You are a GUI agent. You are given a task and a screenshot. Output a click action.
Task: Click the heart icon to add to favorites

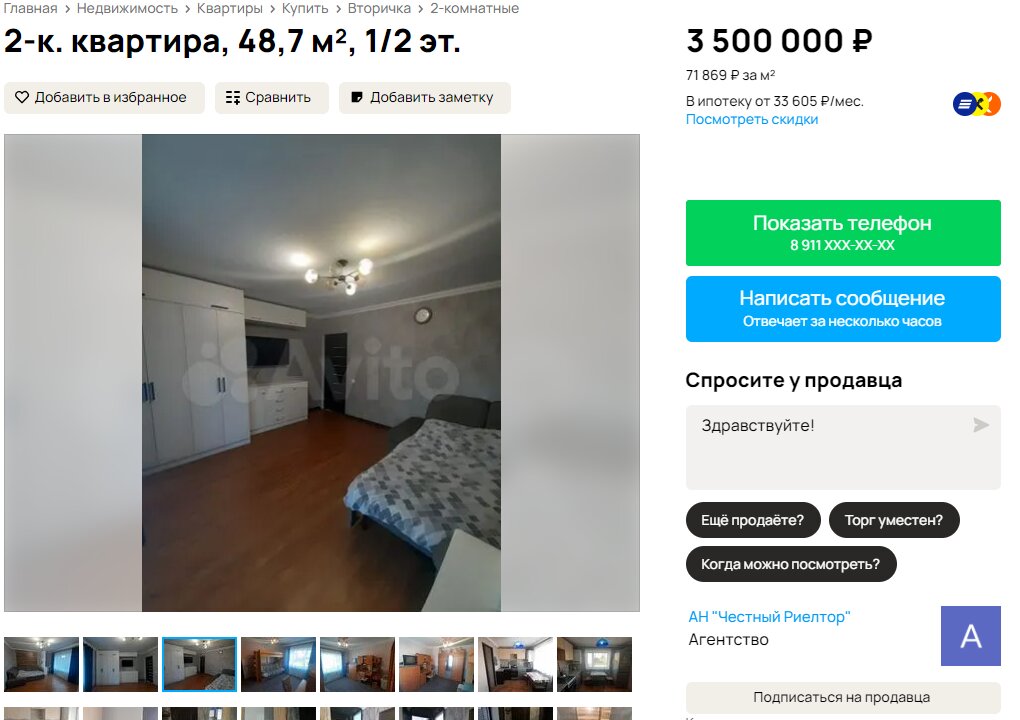point(22,98)
